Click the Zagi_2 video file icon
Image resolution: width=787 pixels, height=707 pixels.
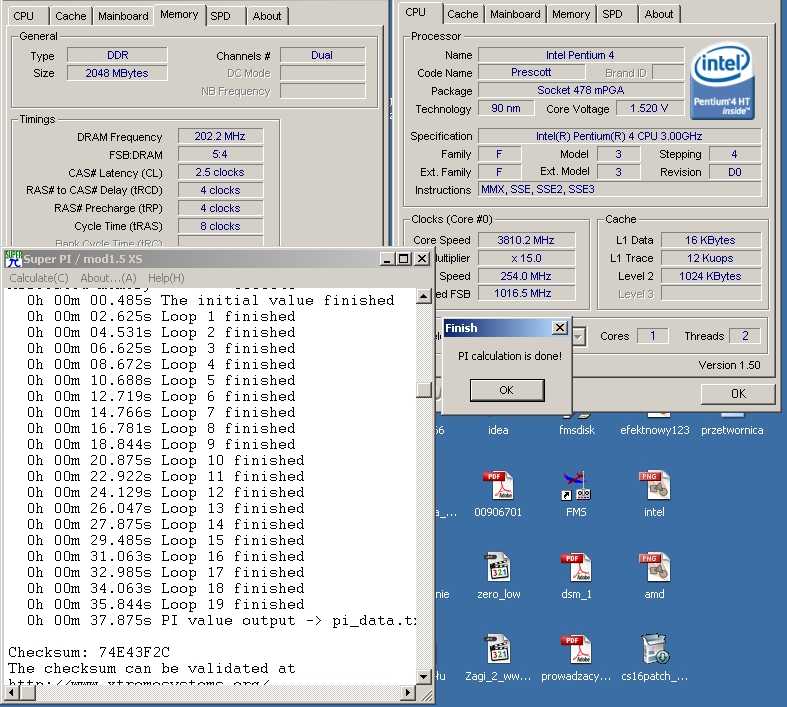pos(498,651)
